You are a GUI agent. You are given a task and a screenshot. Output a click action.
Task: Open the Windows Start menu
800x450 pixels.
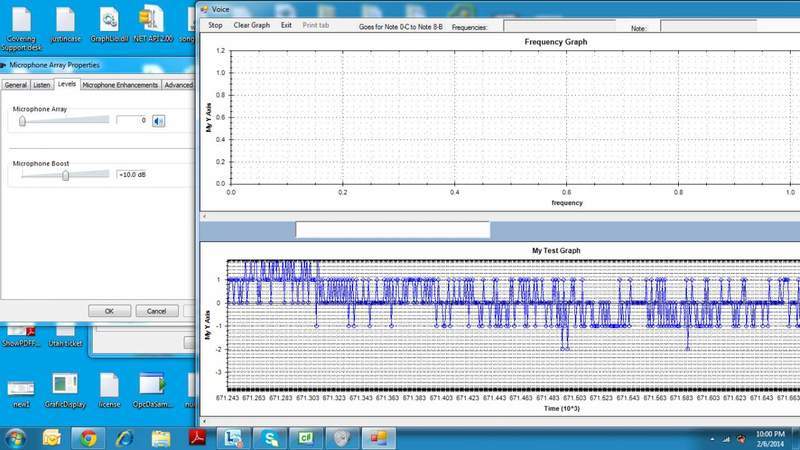[17, 437]
